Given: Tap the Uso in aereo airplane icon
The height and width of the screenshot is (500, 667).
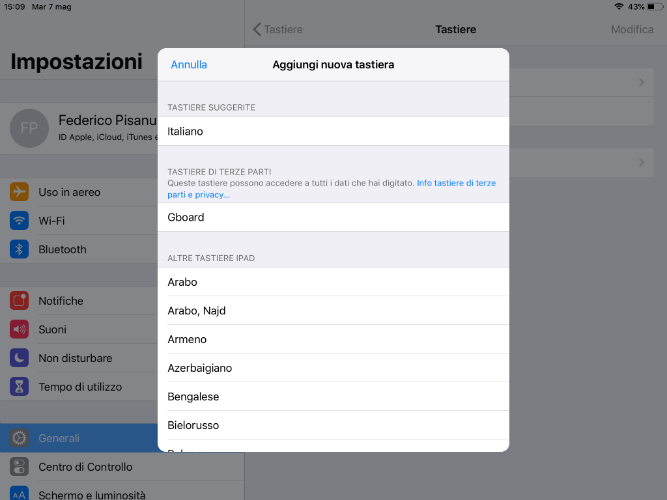Looking at the screenshot, I should [19, 192].
